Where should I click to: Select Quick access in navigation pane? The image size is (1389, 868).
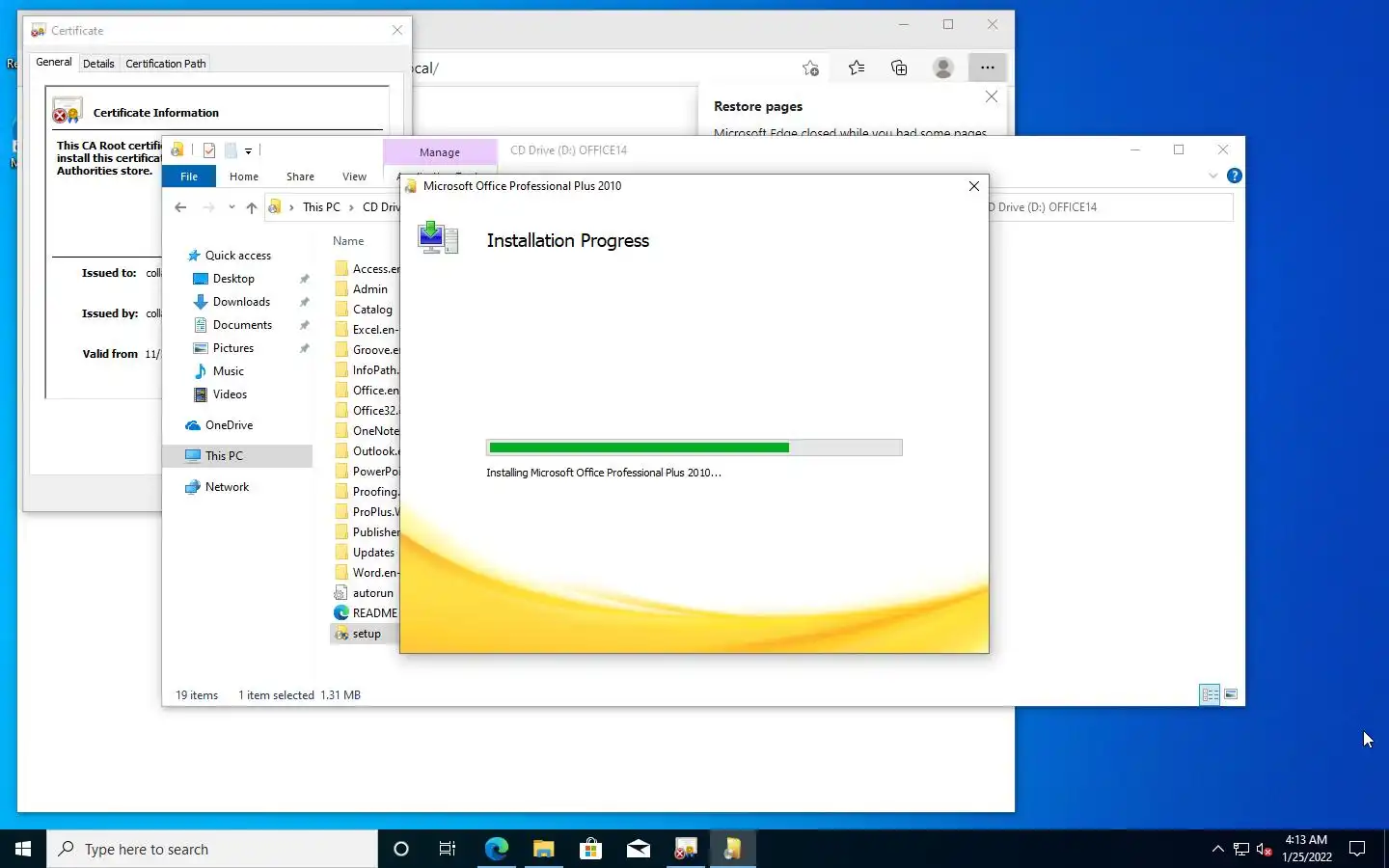click(x=238, y=256)
